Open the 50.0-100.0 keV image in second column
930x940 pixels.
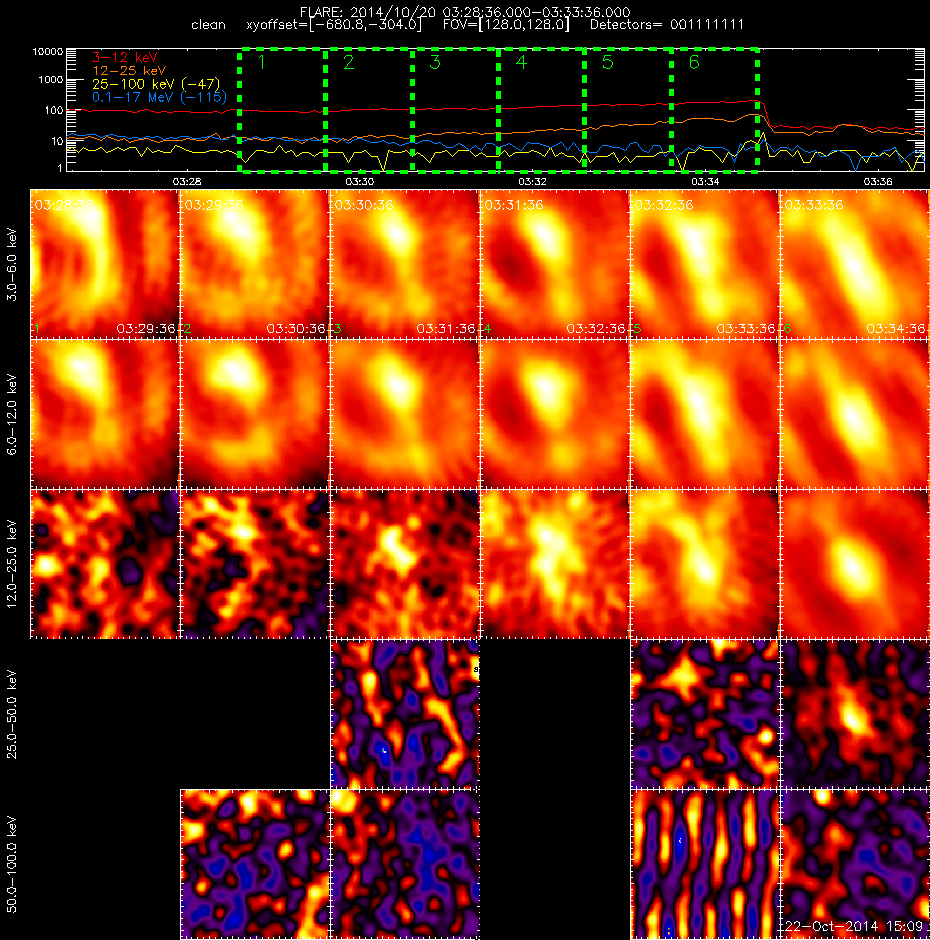255,864
